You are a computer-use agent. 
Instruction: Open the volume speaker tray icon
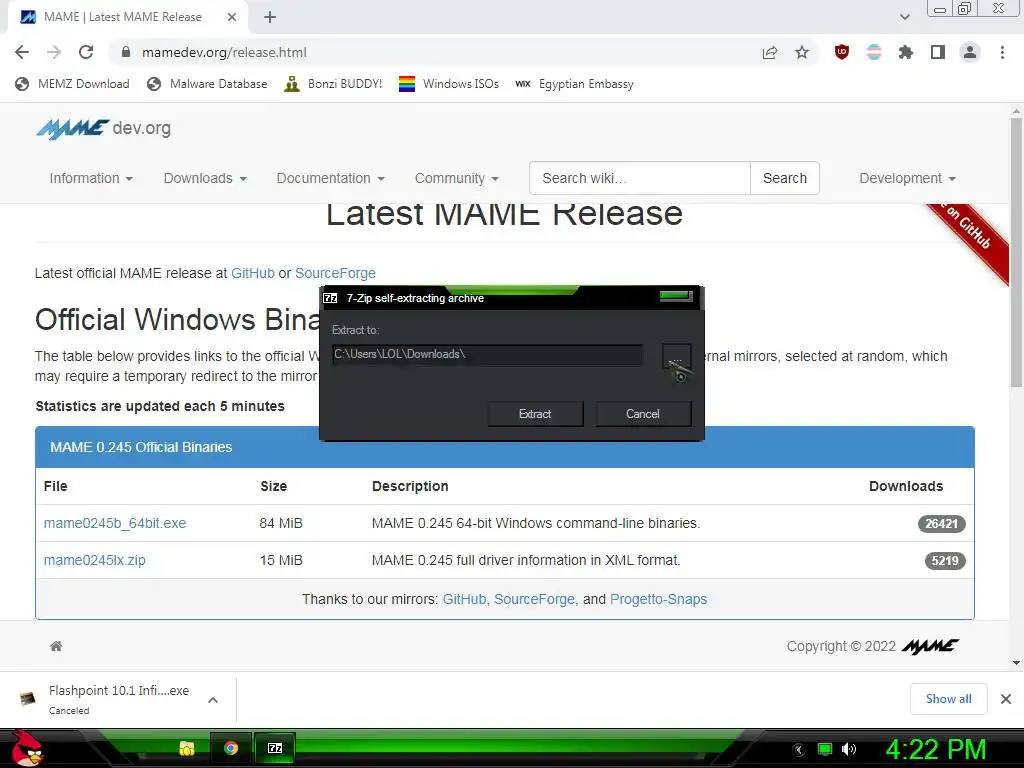coord(849,750)
